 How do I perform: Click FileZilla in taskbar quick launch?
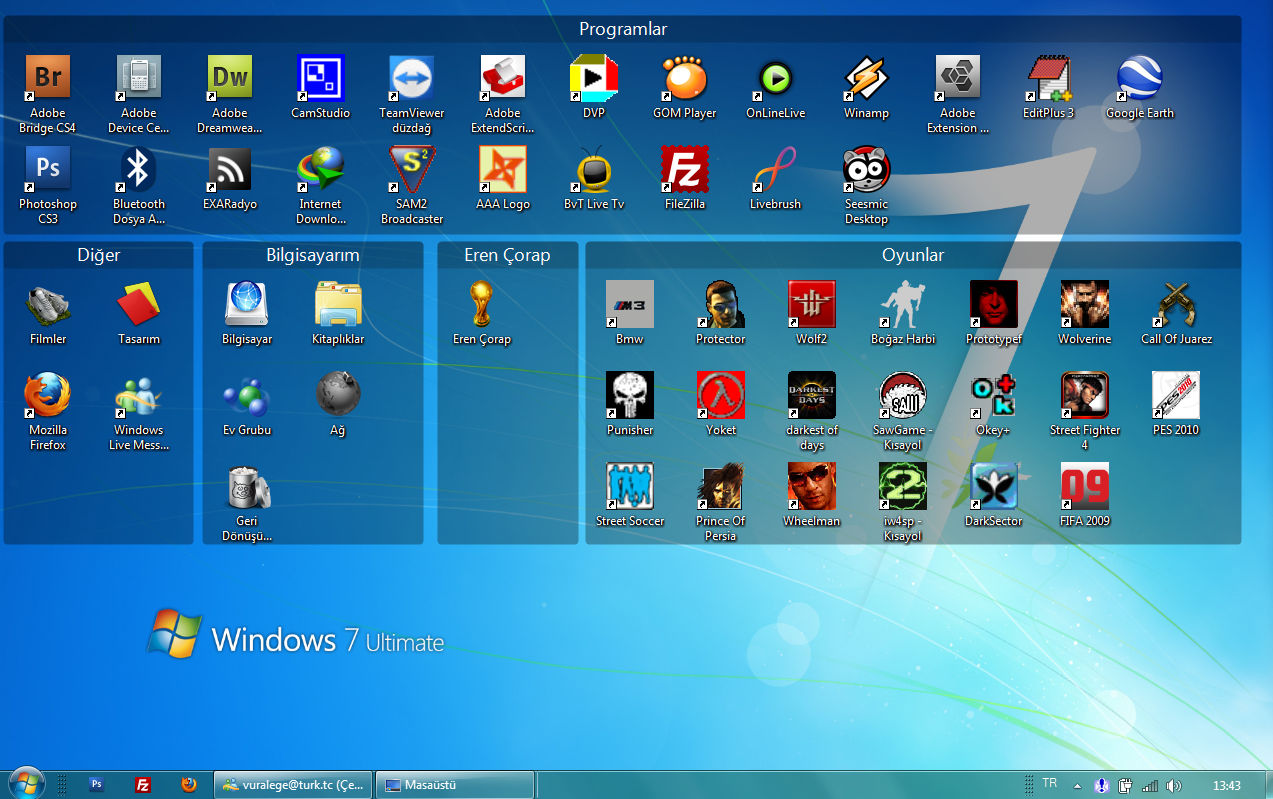(143, 785)
